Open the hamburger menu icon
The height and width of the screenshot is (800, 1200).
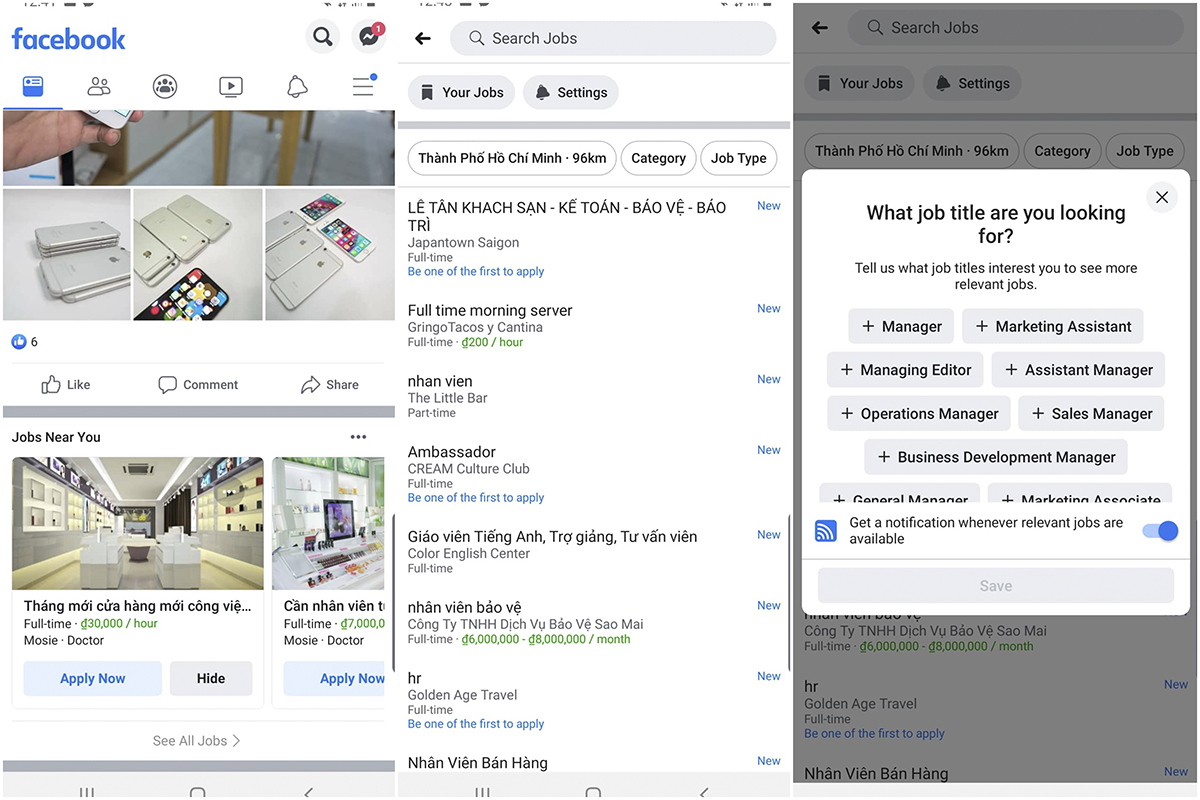point(362,87)
